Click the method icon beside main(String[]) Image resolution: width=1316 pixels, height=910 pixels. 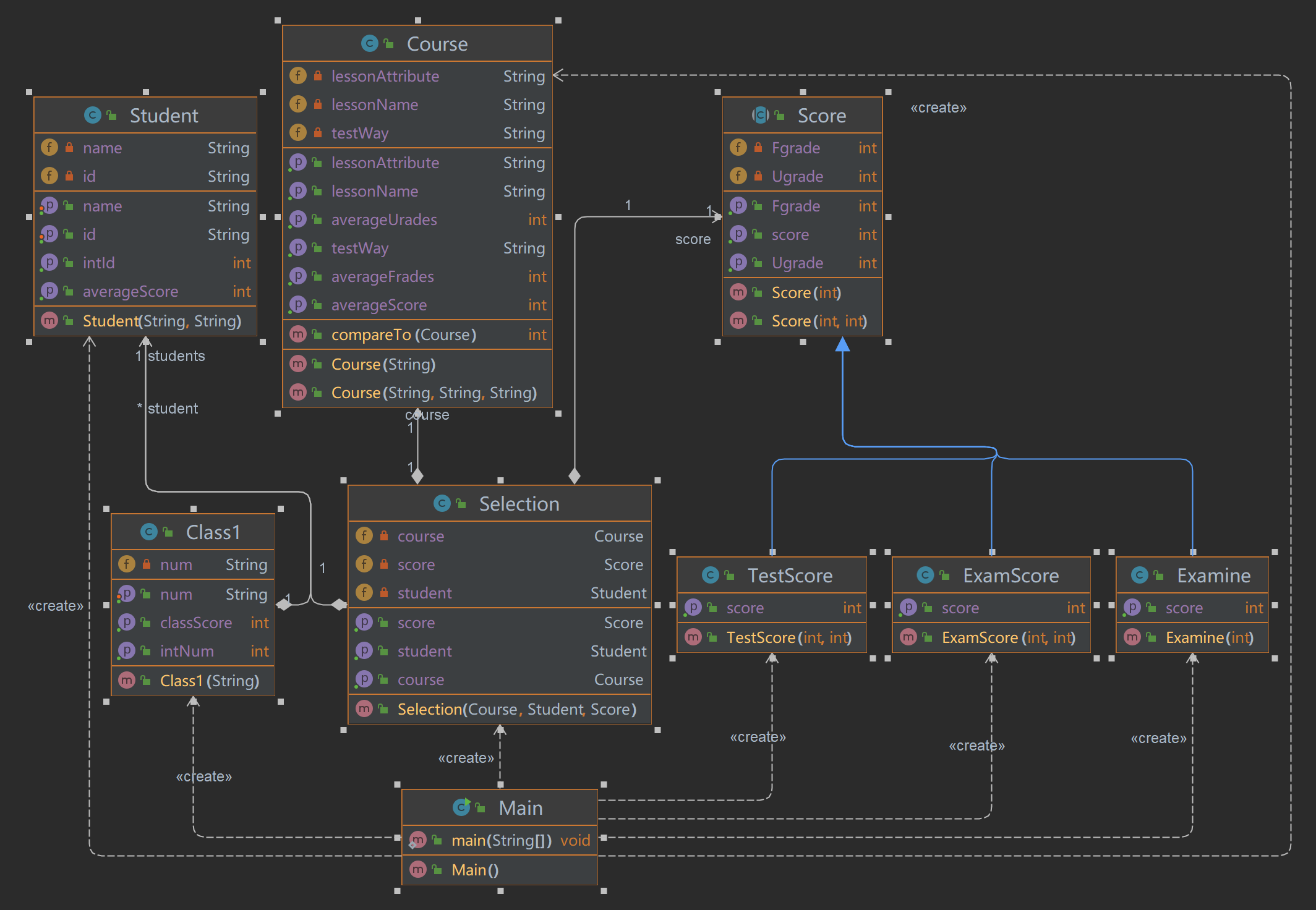(x=418, y=840)
